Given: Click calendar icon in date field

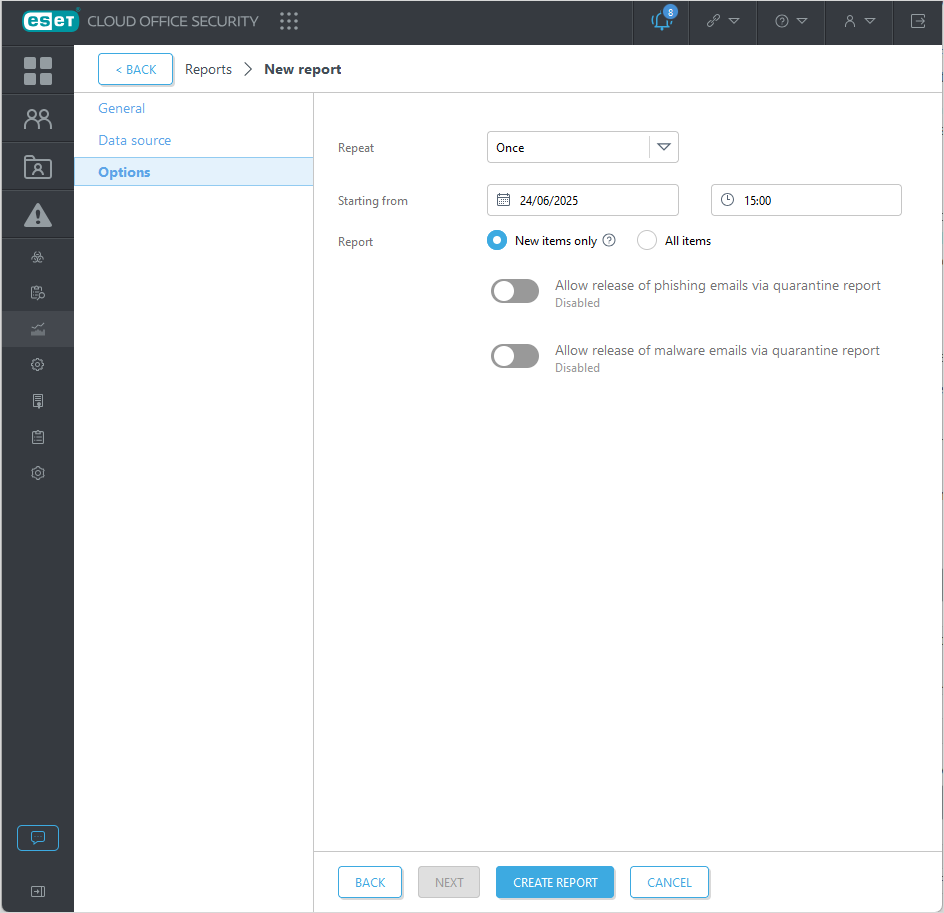Looking at the screenshot, I should tap(503, 200).
